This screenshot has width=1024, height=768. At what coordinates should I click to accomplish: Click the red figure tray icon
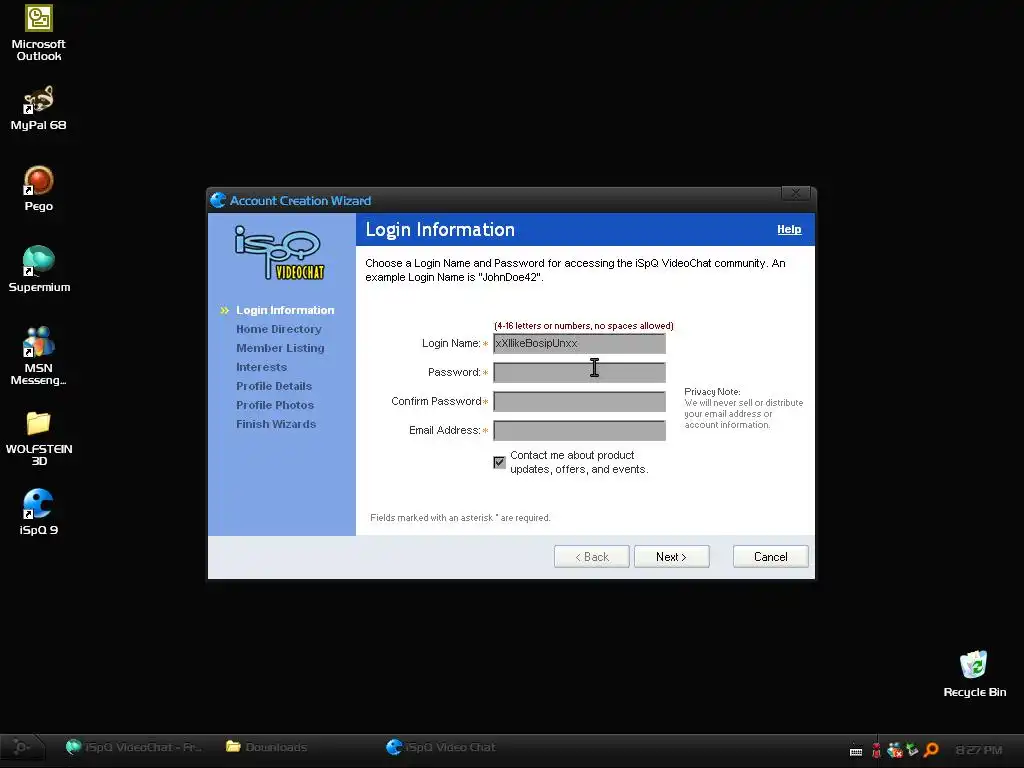click(x=876, y=750)
